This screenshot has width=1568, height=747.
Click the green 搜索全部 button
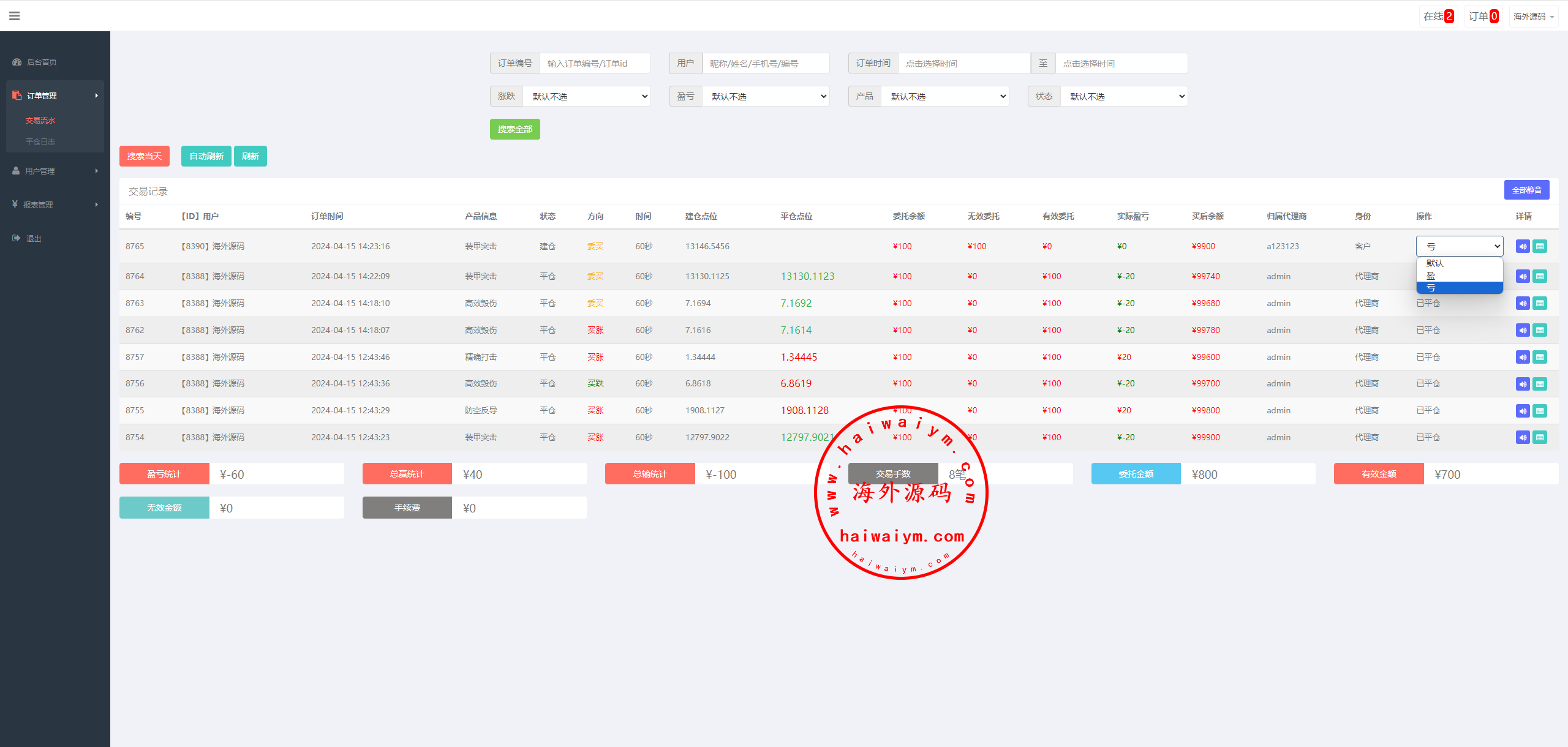(514, 129)
